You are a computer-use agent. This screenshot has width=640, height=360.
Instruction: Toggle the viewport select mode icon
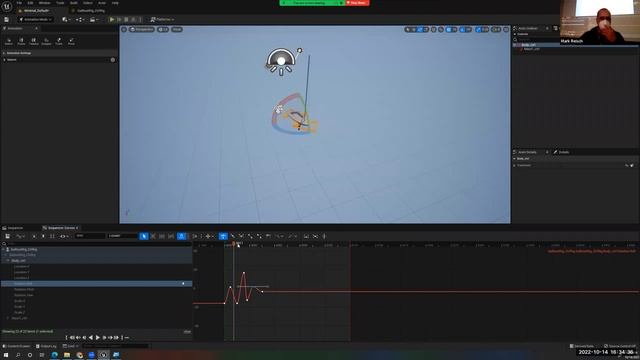(407, 29)
